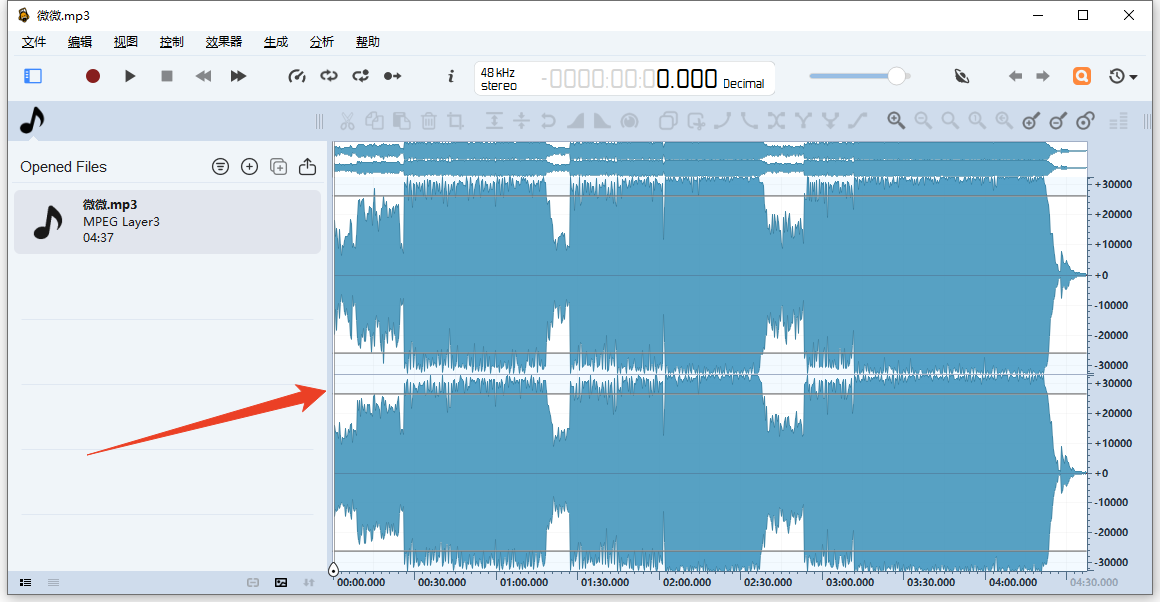Click the 02:00.000 mark on timeline ruler
1160x602 pixels.
[x=686, y=582]
